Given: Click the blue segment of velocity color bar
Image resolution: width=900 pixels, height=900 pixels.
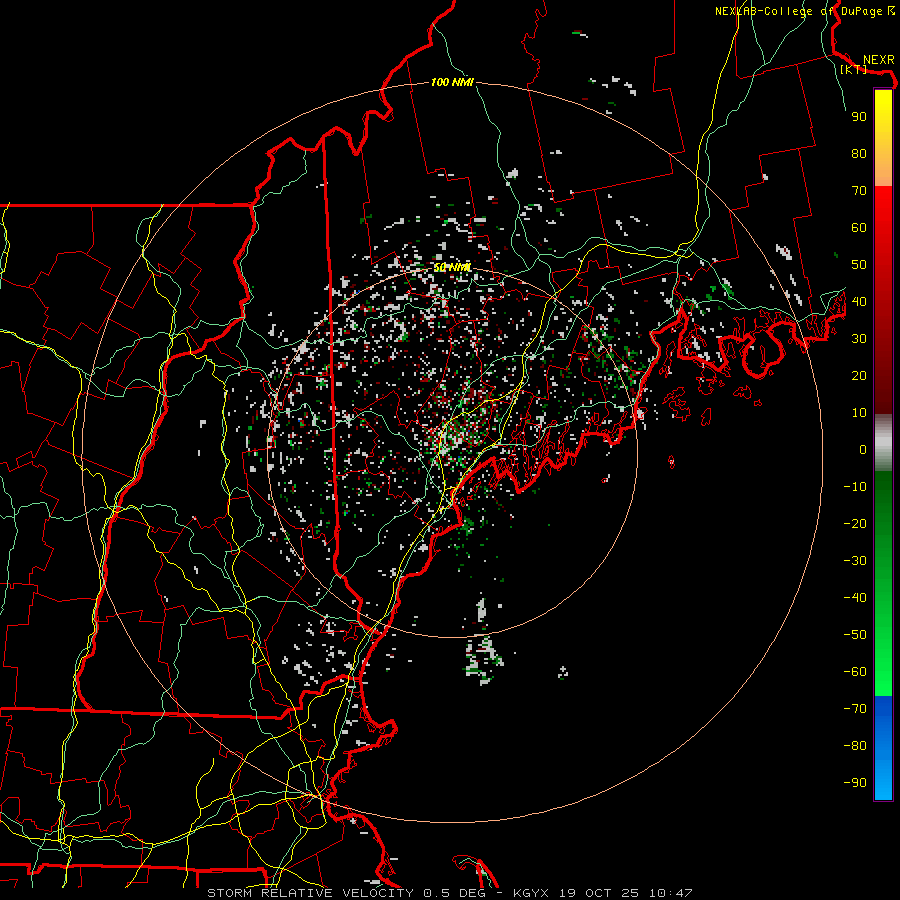Looking at the screenshot, I should click(883, 748).
